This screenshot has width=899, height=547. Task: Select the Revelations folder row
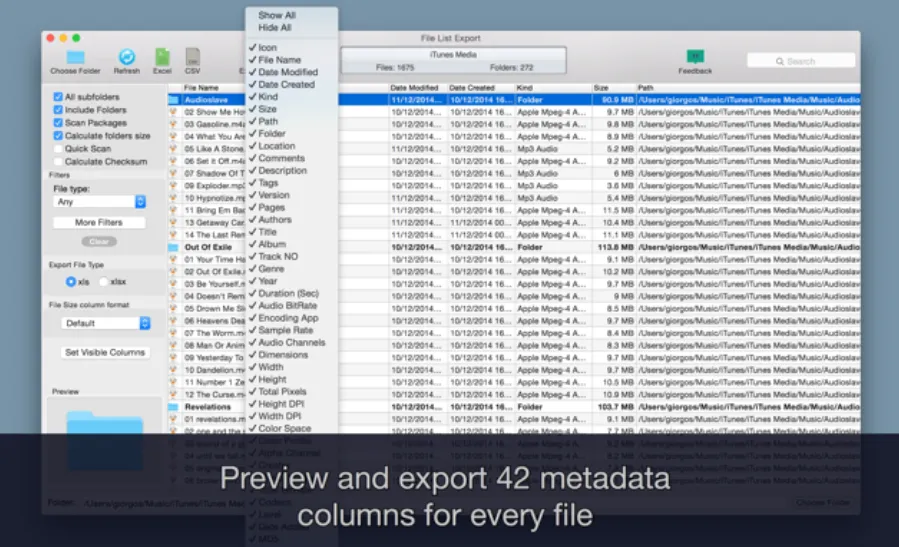click(x=514, y=407)
